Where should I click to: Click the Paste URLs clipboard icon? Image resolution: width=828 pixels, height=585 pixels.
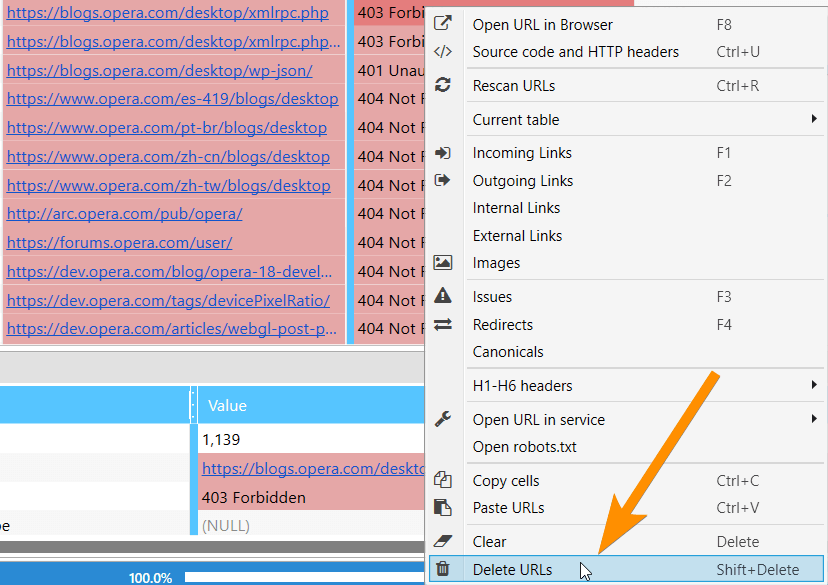tap(443, 507)
